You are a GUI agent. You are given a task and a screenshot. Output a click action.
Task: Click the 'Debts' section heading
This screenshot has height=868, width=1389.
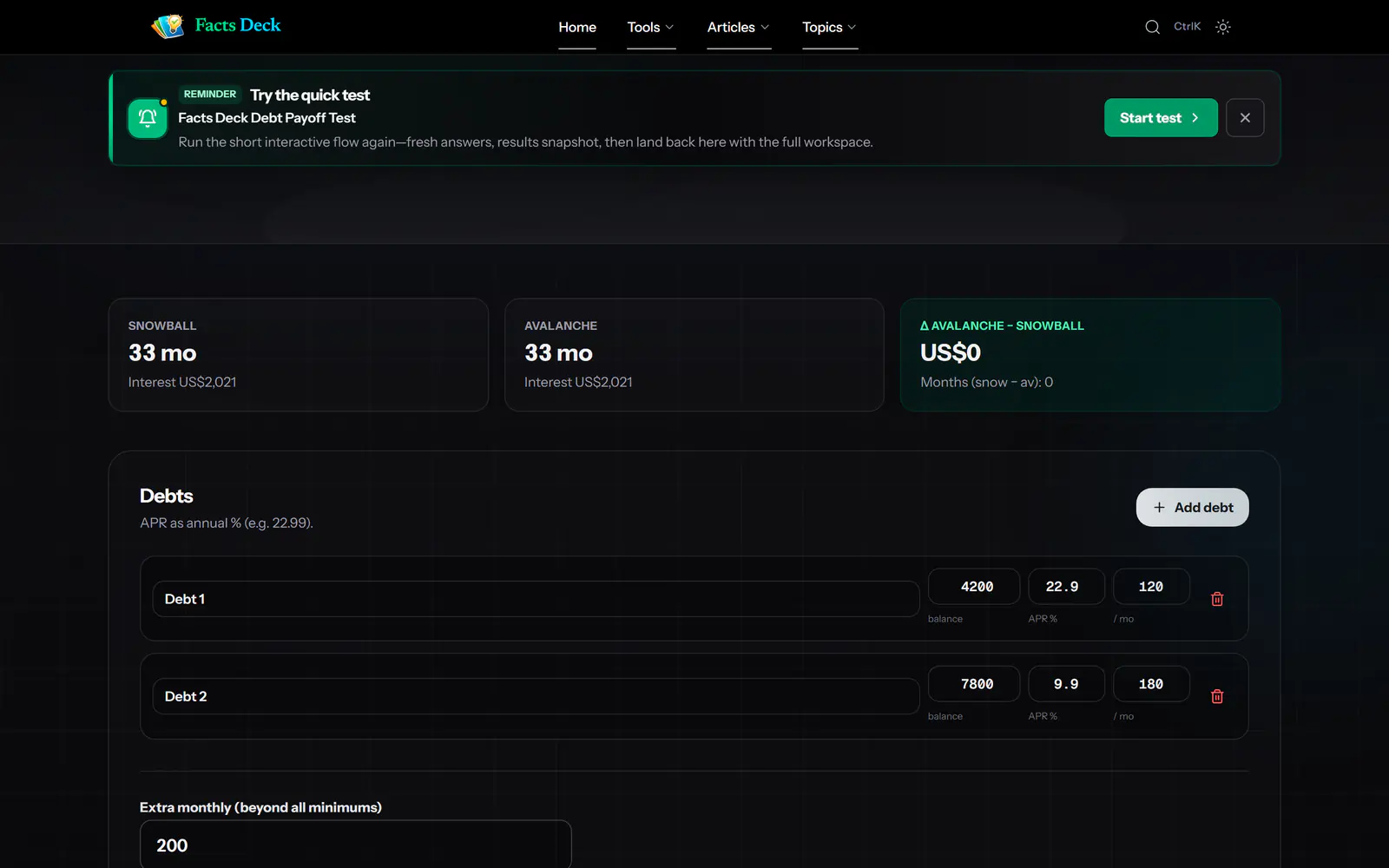tap(167, 496)
